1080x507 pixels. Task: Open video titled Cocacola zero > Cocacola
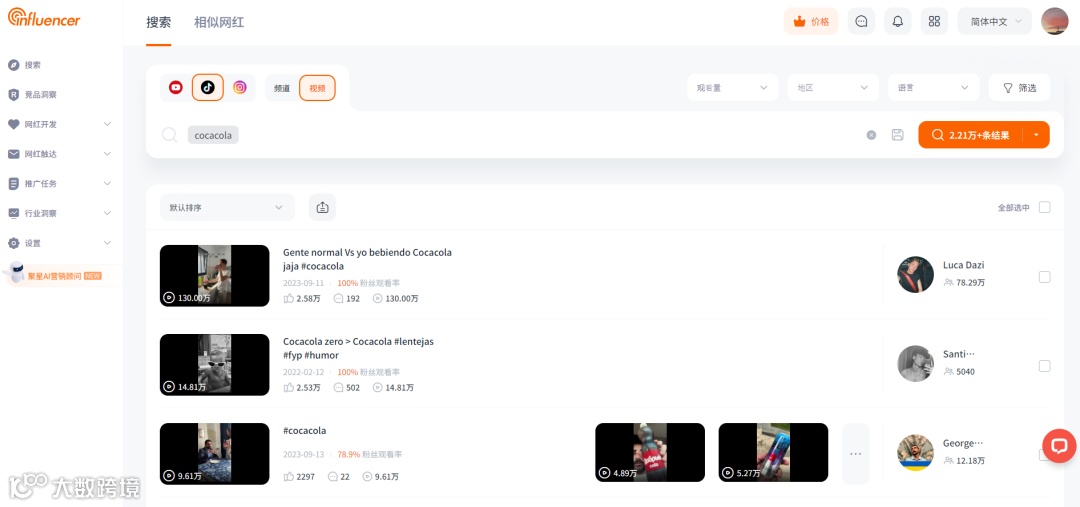tap(358, 348)
